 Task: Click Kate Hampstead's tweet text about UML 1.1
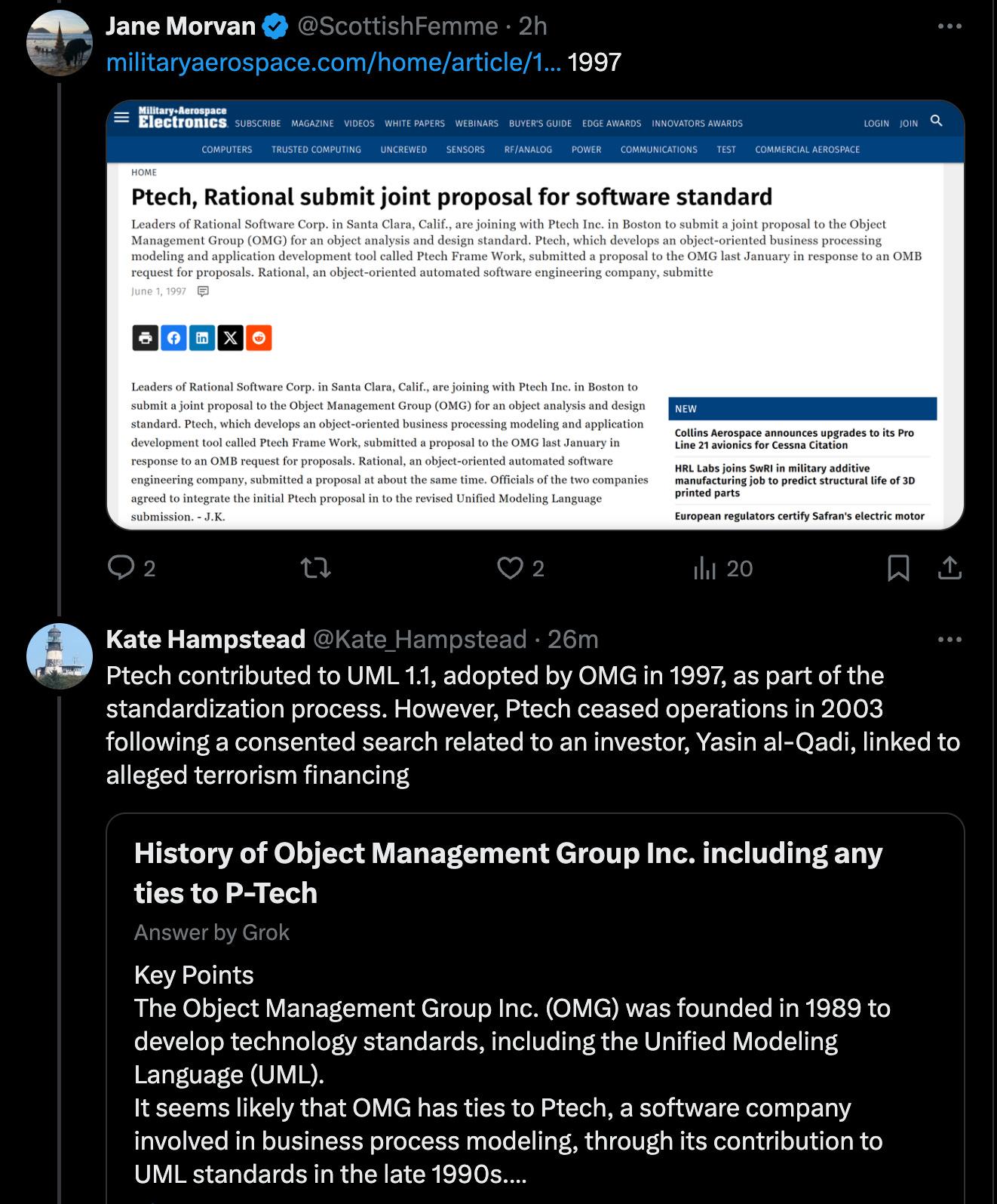(x=532, y=725)
